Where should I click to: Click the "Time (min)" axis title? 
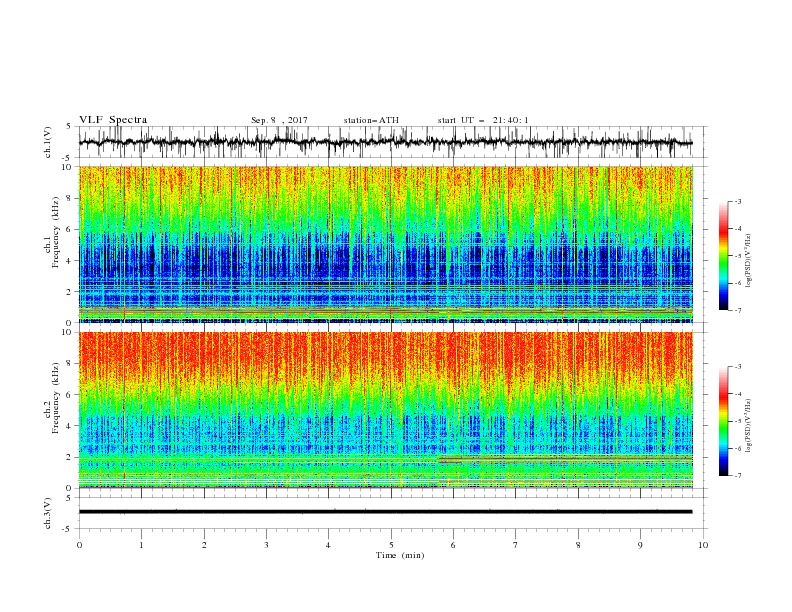click(x=400, y=555)
